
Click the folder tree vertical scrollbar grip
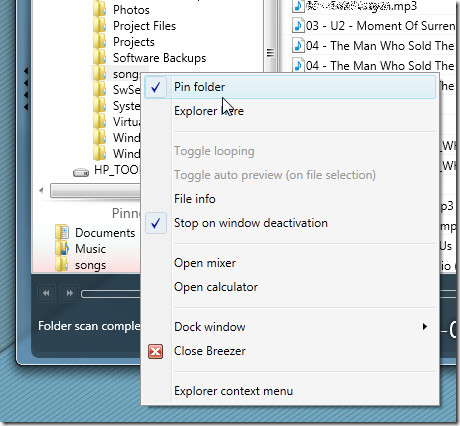coord(270,53)
